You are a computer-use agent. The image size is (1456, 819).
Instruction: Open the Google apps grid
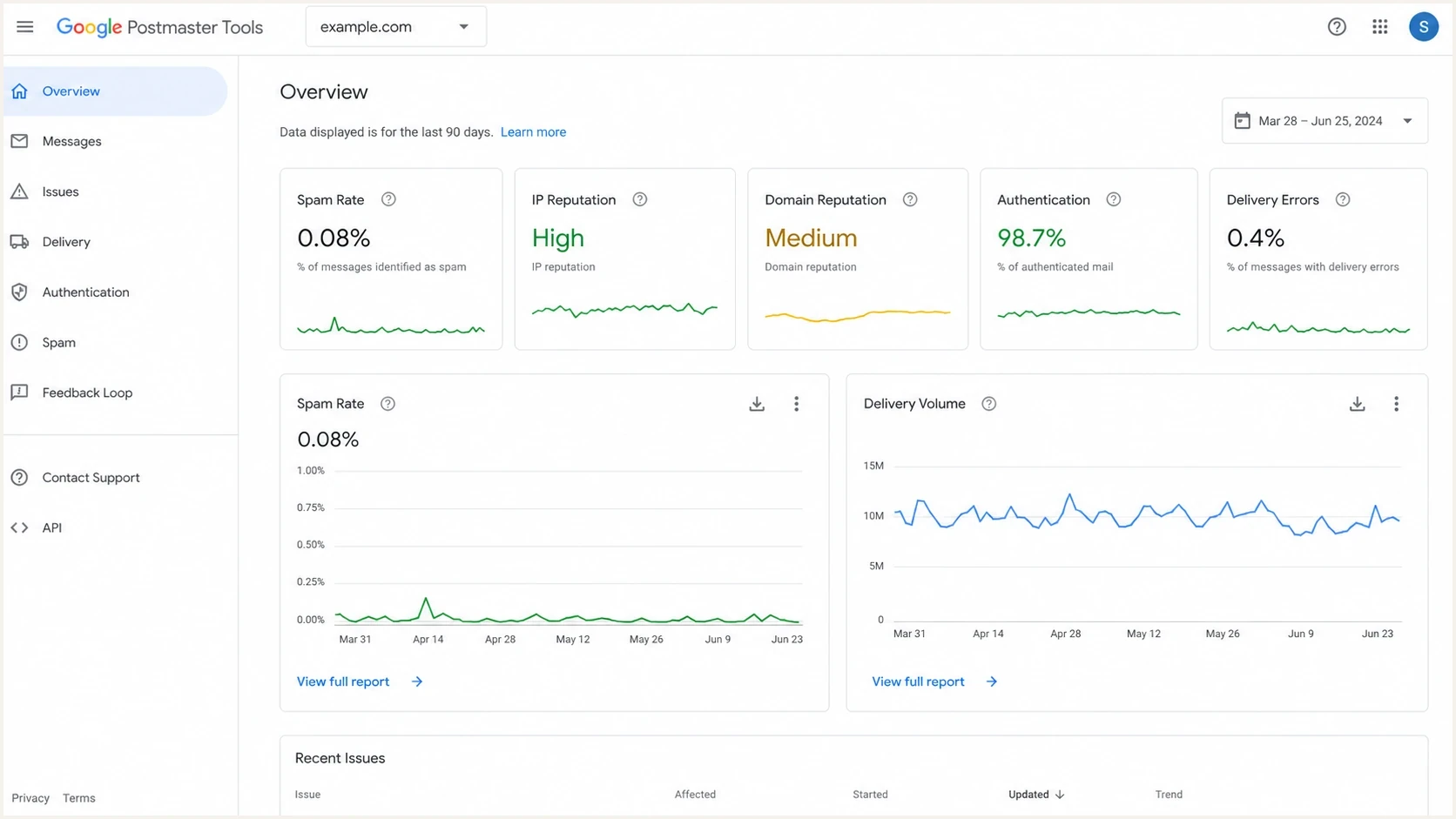point(1380,27)
